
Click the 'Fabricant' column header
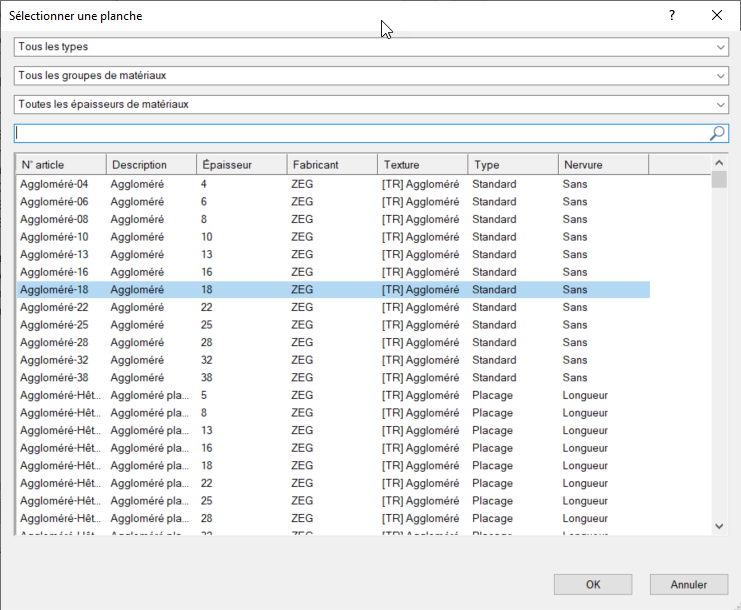tap(331, 165)
